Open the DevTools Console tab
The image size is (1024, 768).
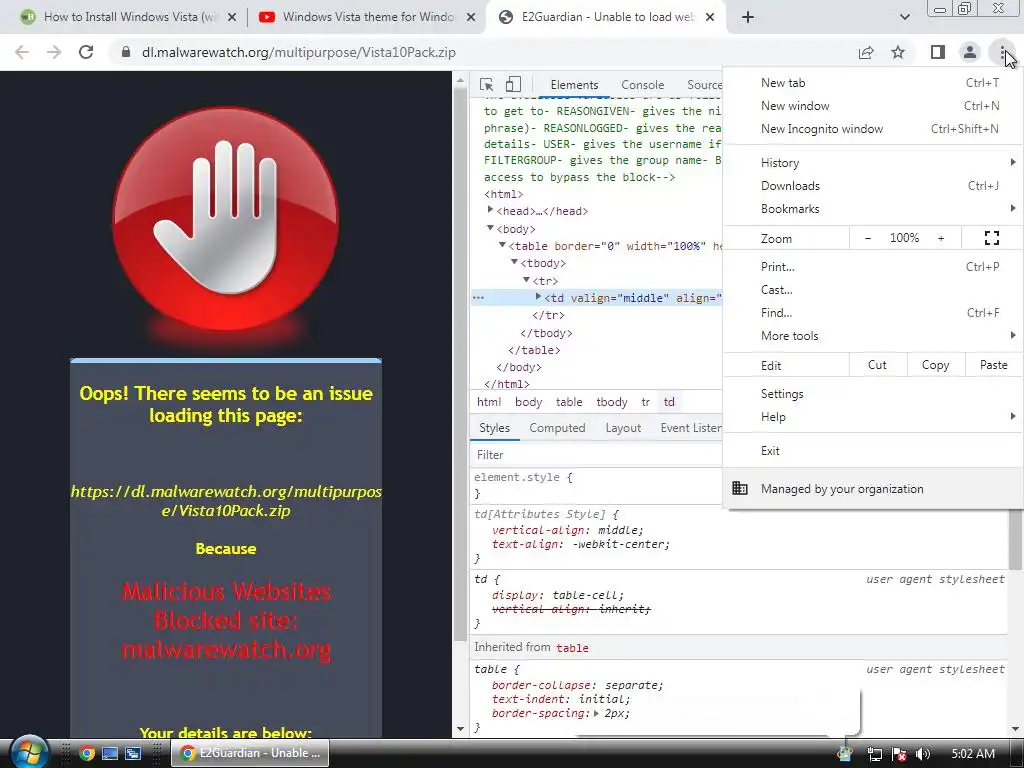643,85
